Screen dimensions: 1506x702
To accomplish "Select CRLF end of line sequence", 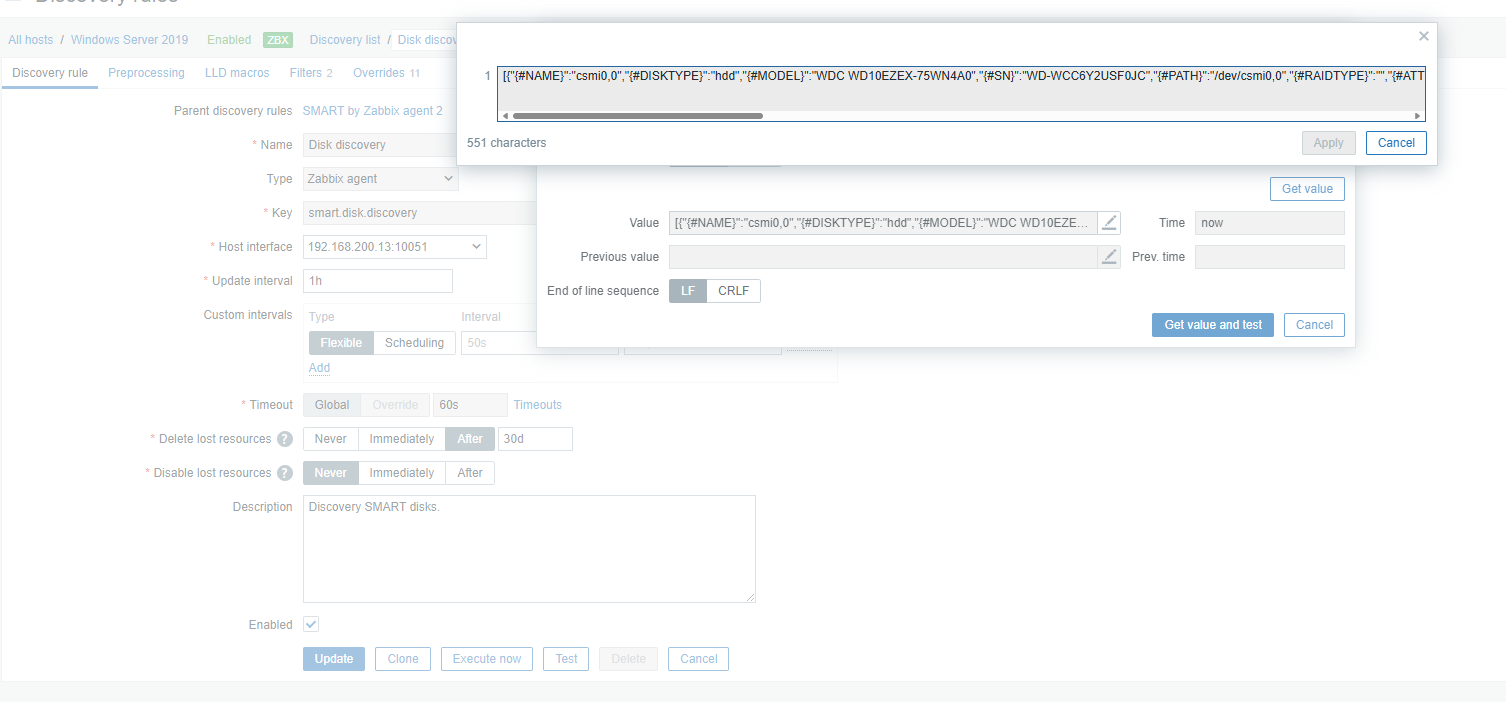I will coord(734,291).
